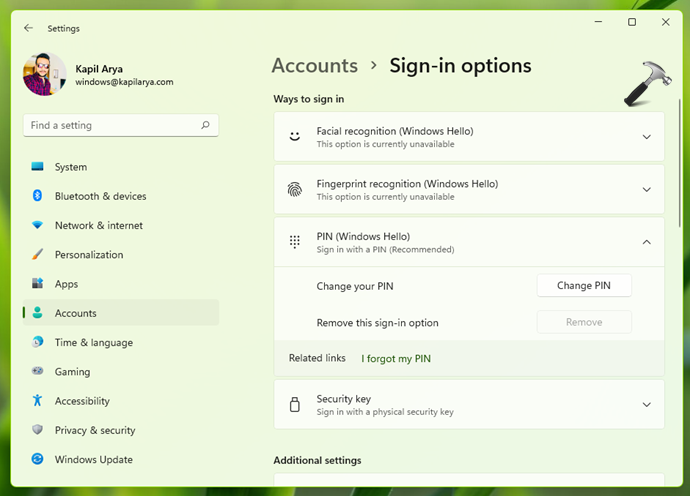
Task: Click the Privacy & security shield icon
Action: tap(38, 430)
